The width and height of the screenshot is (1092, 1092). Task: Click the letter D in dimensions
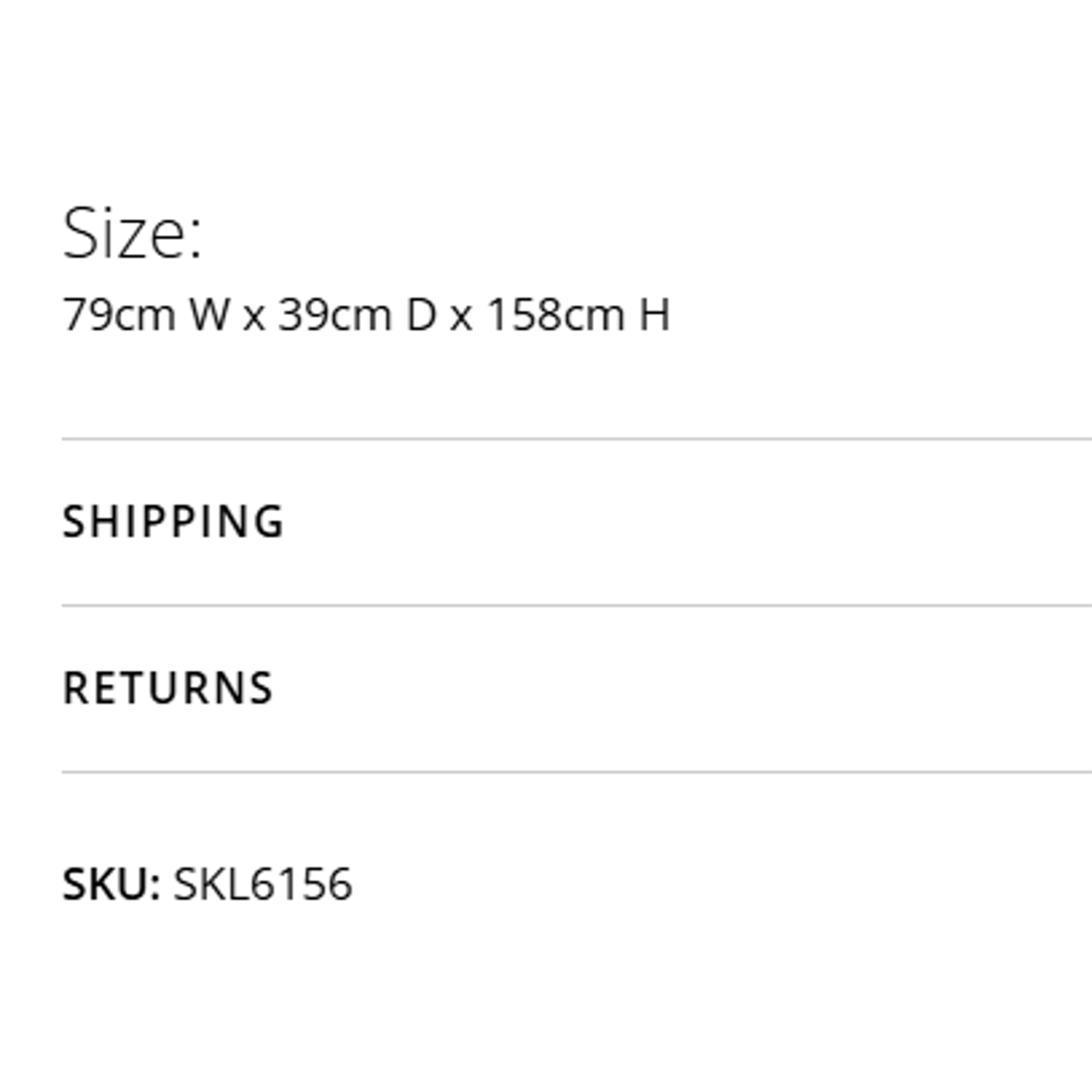click(422, 315)
